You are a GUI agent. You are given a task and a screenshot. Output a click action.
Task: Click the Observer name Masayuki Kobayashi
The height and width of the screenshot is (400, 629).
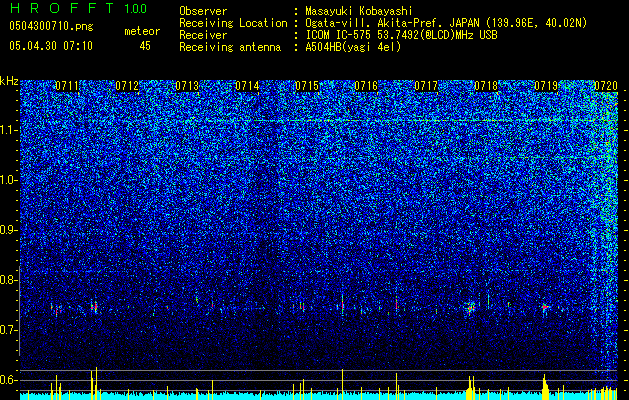pos(359,11)
